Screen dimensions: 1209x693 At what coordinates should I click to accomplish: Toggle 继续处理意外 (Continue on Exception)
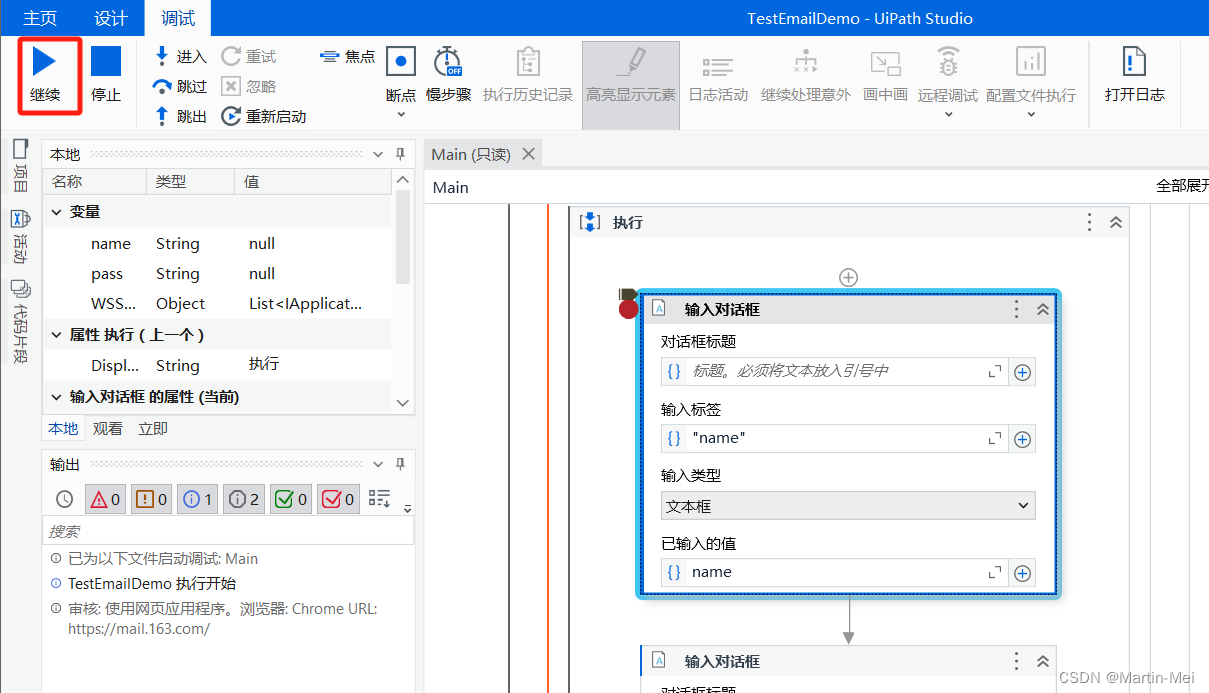tap(805, 75)
